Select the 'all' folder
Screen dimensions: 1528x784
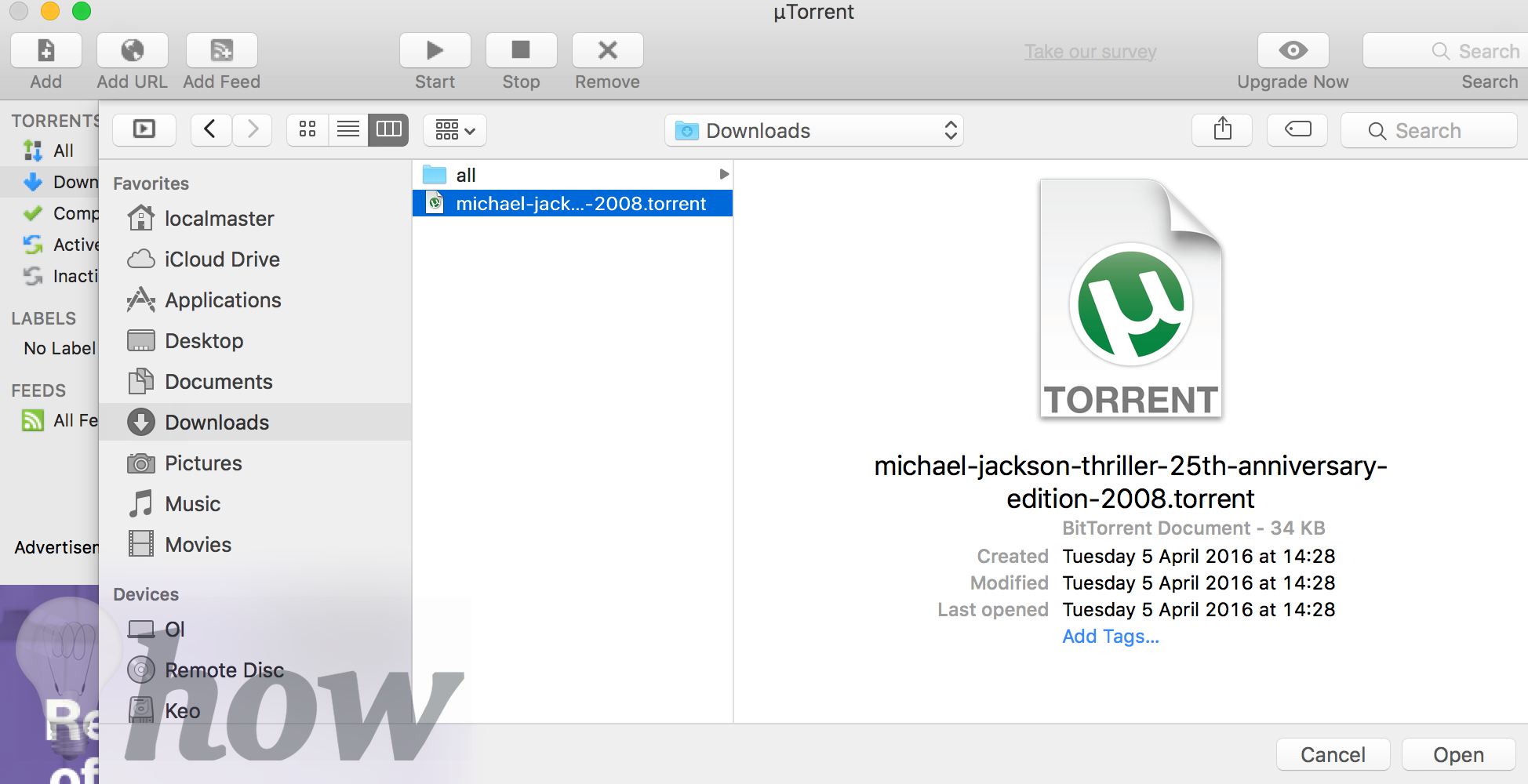573,175
